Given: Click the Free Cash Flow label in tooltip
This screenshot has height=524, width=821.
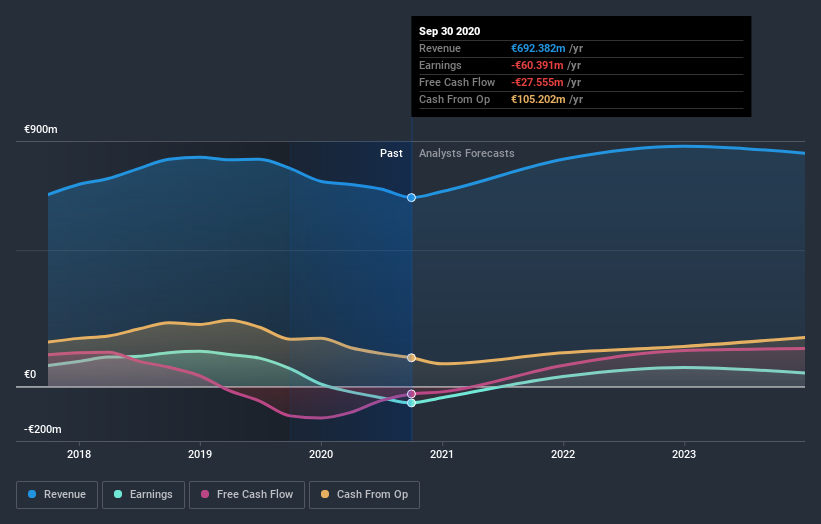Looking at the screenshot, I should (x=457, y=82).
